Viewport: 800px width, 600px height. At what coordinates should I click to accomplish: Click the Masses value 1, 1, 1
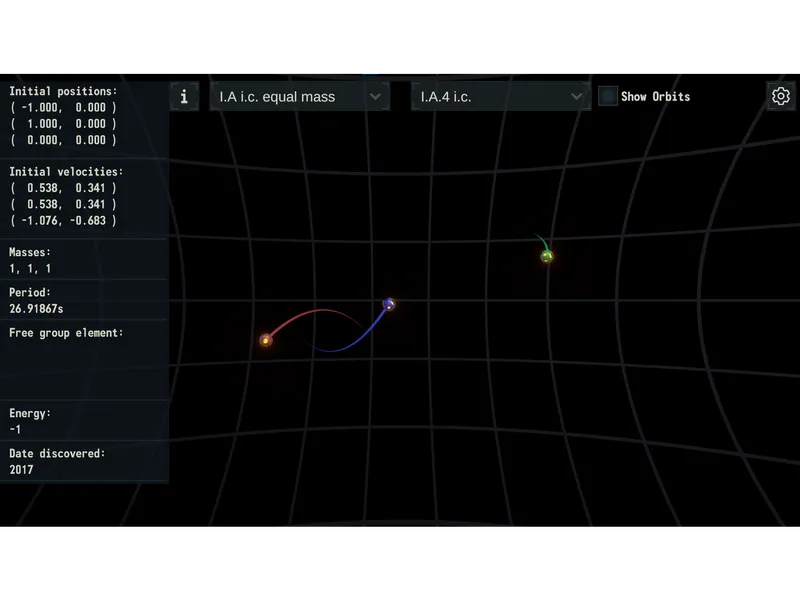point(30,268)
